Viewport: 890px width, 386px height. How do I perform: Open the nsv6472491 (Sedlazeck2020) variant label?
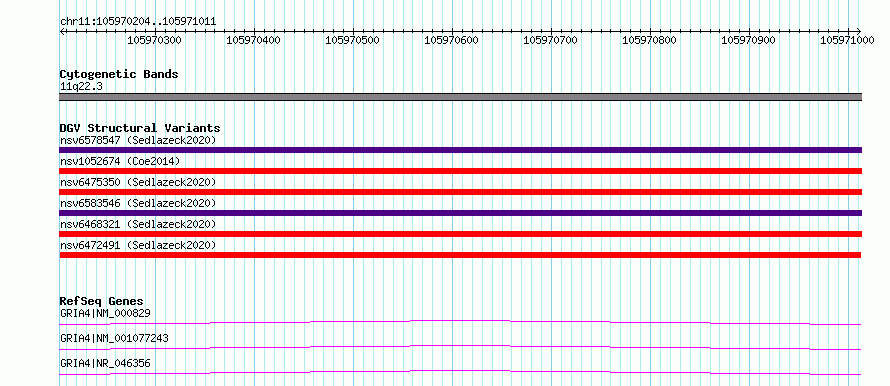tap(138, 245)
